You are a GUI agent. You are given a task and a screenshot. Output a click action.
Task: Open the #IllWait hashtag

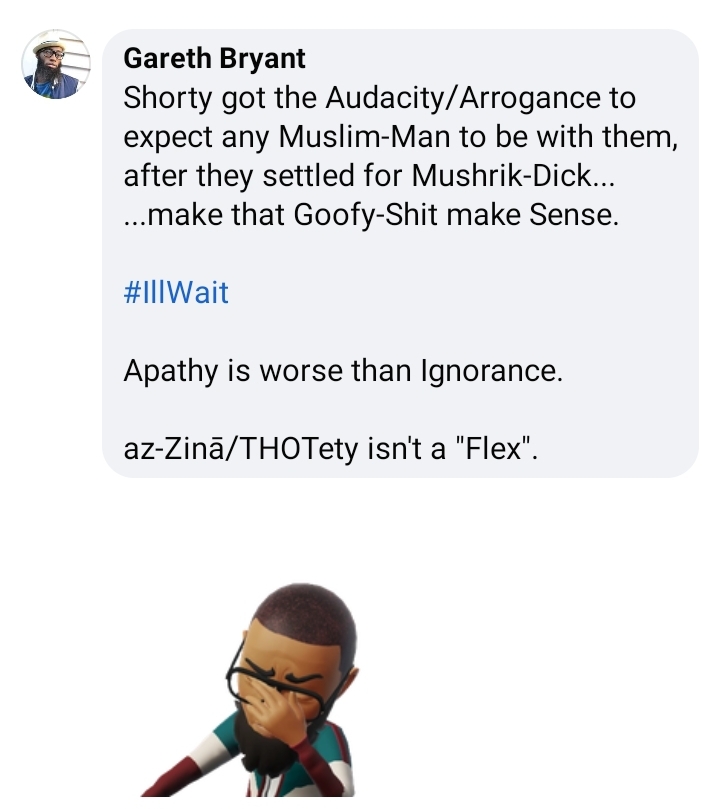(x=176, y=293)
